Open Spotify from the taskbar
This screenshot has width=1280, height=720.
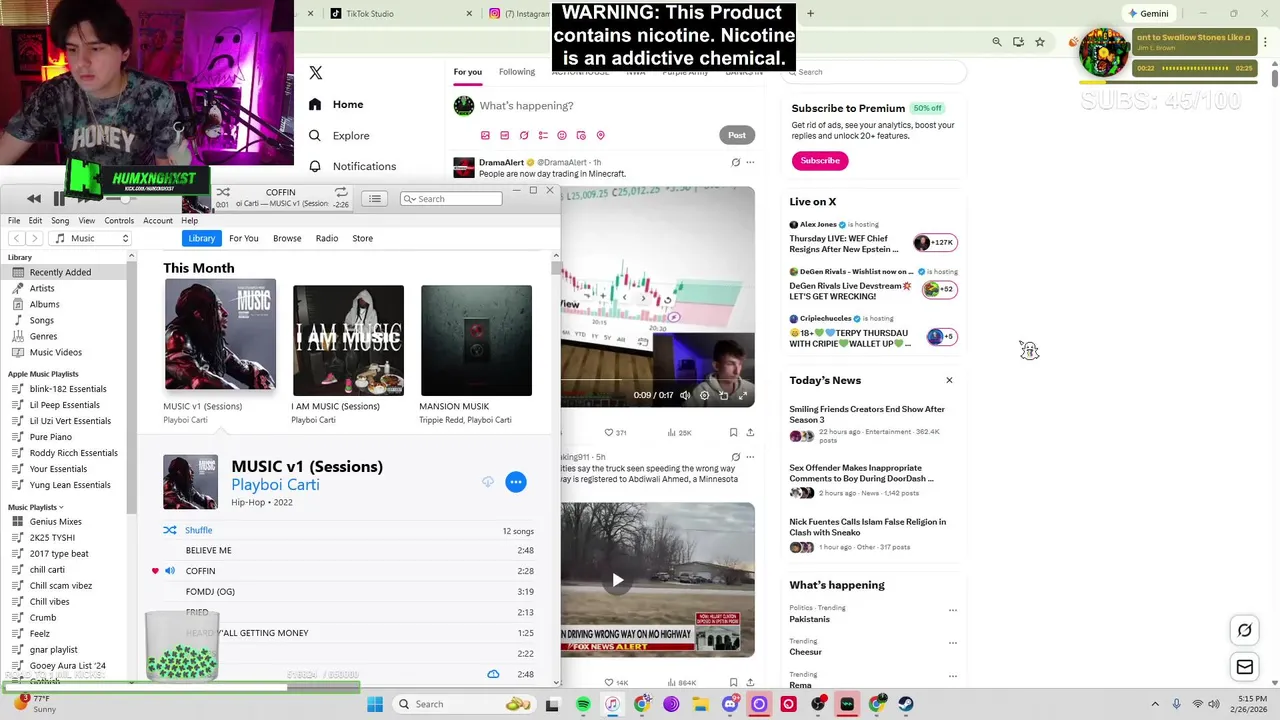(583, 704)
